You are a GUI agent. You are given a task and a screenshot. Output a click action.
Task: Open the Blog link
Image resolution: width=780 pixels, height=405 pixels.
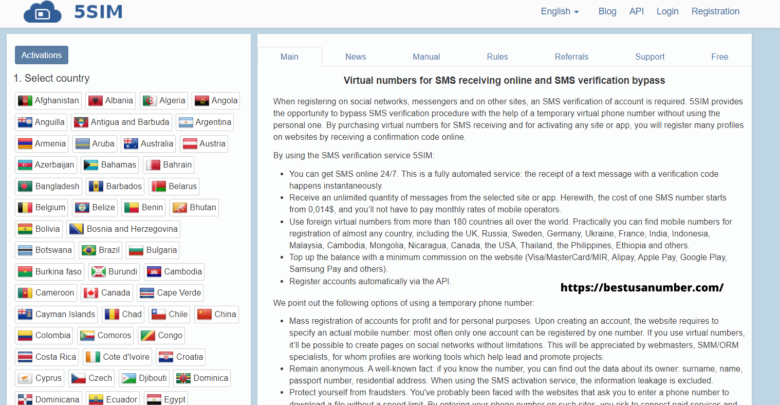(607, 11)
